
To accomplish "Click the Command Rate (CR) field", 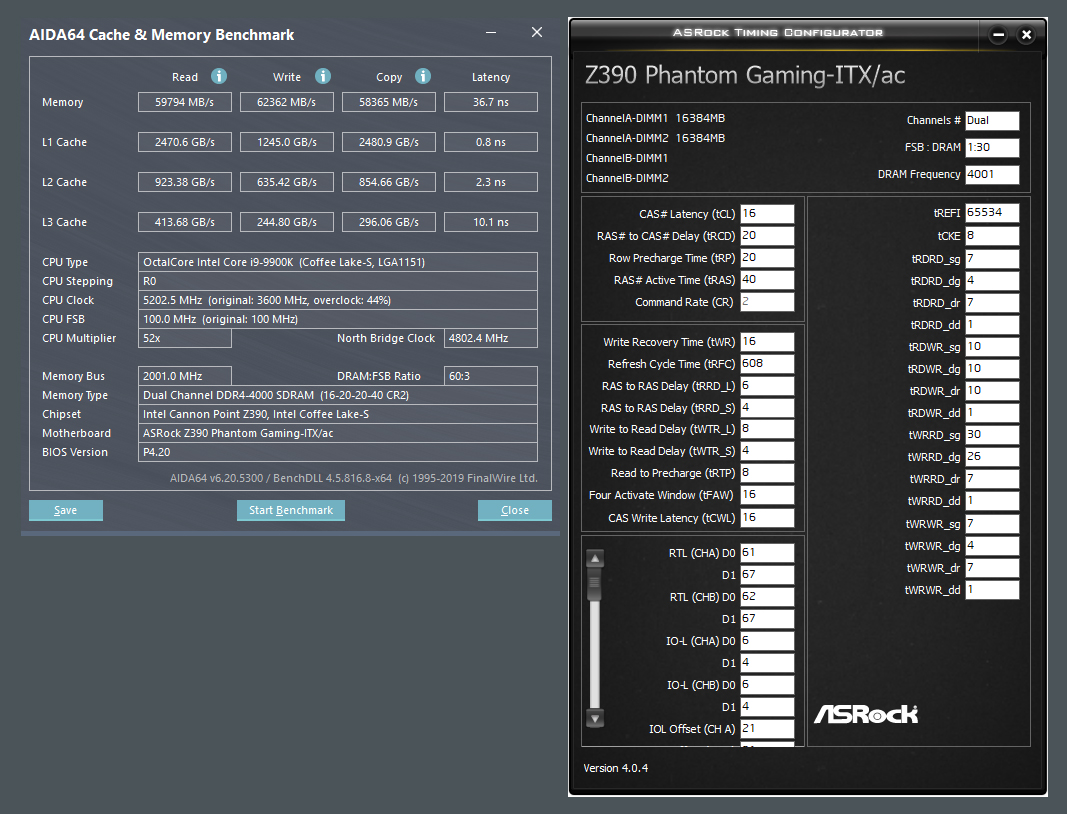I will point(767,302).
